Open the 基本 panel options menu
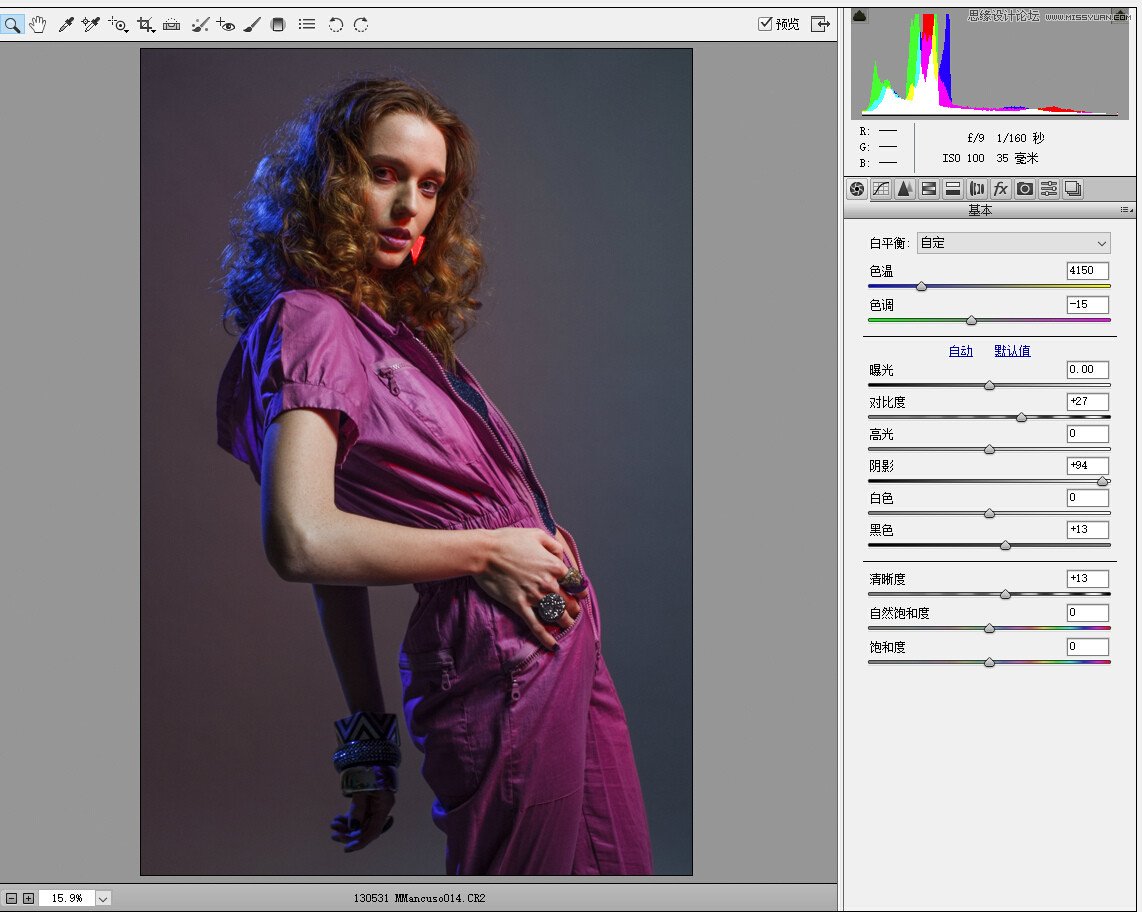 point(1127,210)
